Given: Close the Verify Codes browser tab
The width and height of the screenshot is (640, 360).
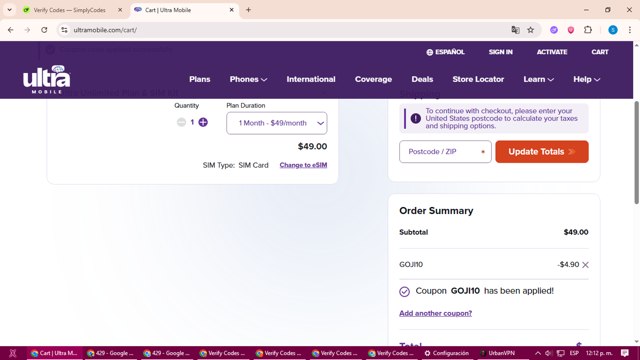Looking at the screenshot, I should 120,10.
